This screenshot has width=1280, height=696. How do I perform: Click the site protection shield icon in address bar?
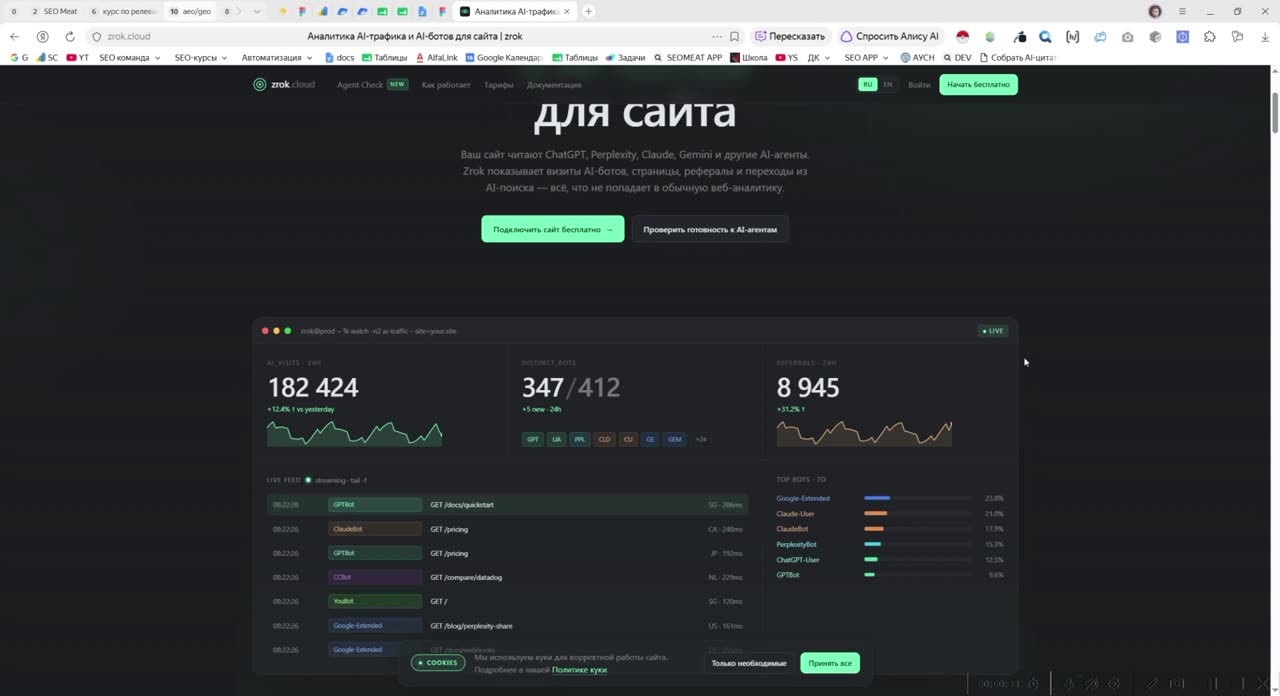pos(96,37)
